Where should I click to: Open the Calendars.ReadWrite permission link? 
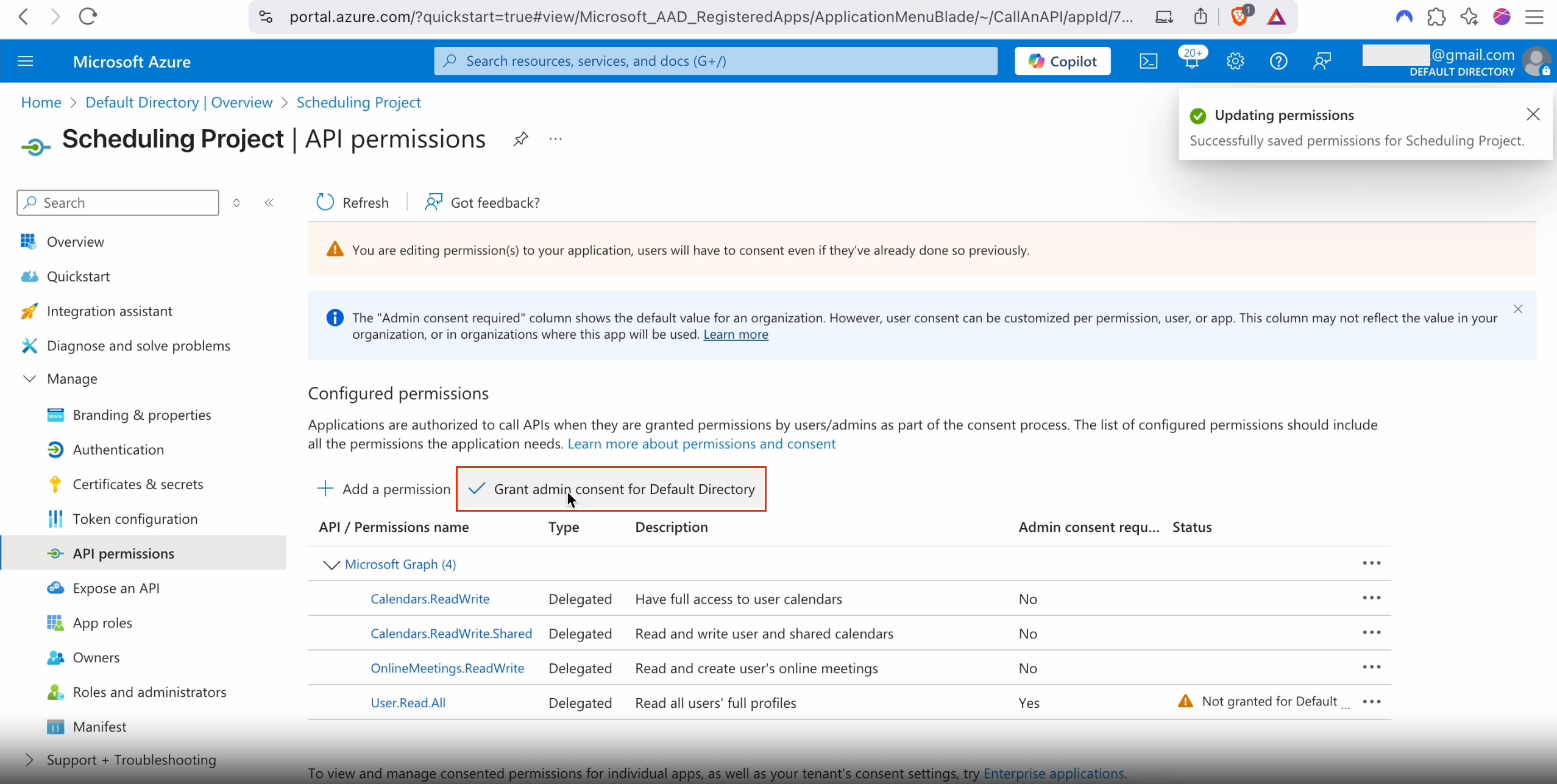click(430, 599)
